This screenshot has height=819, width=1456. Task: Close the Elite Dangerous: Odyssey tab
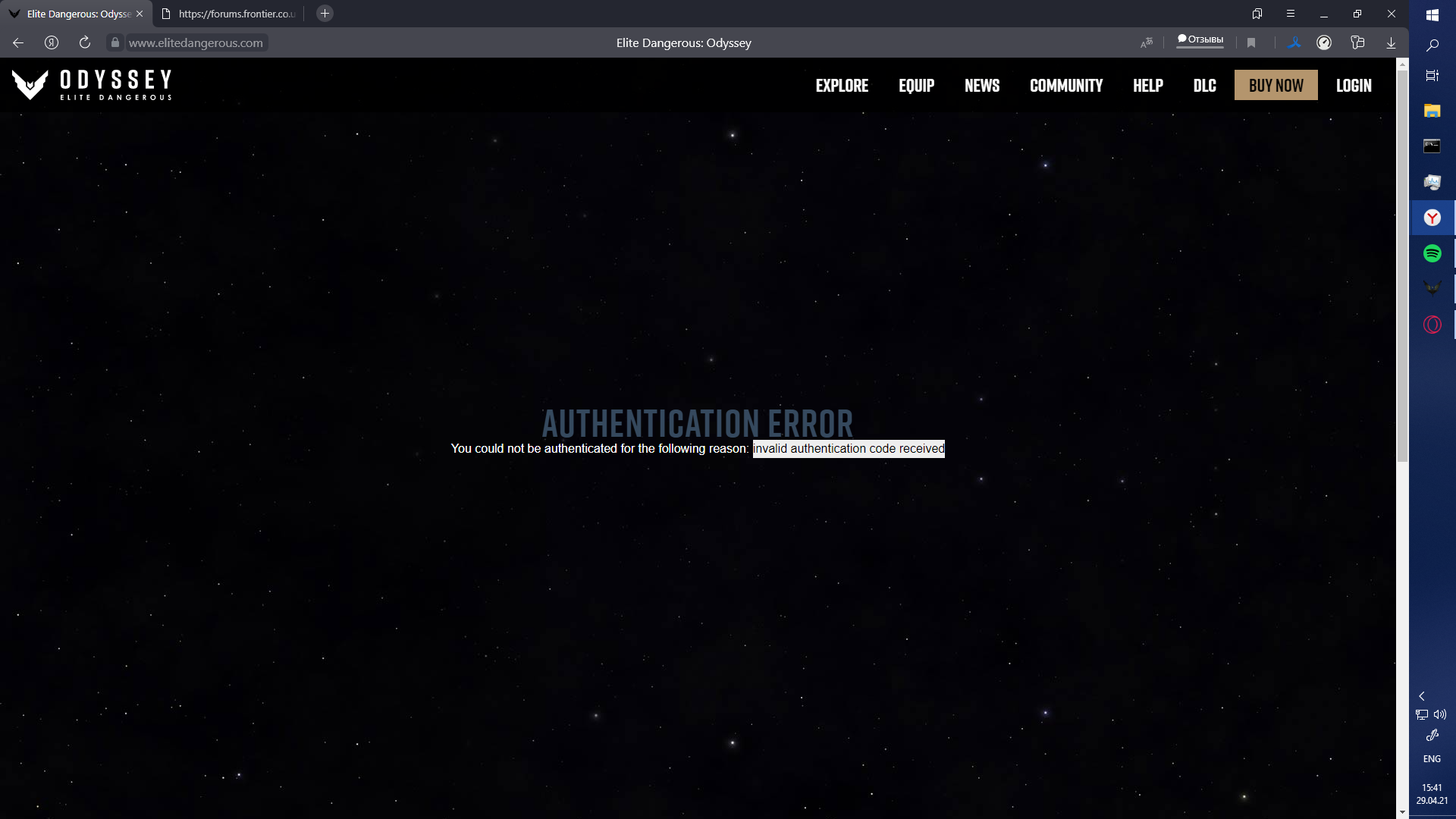click(x=140, y=14)
